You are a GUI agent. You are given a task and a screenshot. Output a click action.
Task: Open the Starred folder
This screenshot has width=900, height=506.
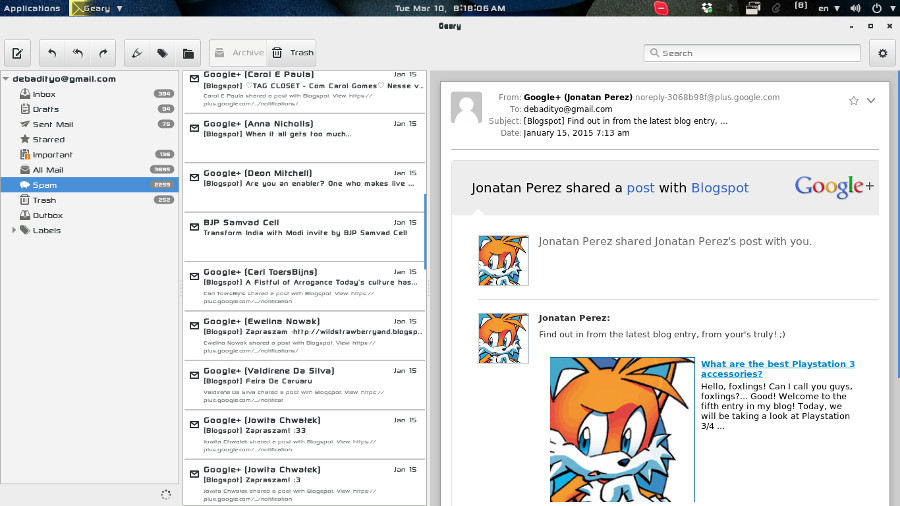(90, 139)
